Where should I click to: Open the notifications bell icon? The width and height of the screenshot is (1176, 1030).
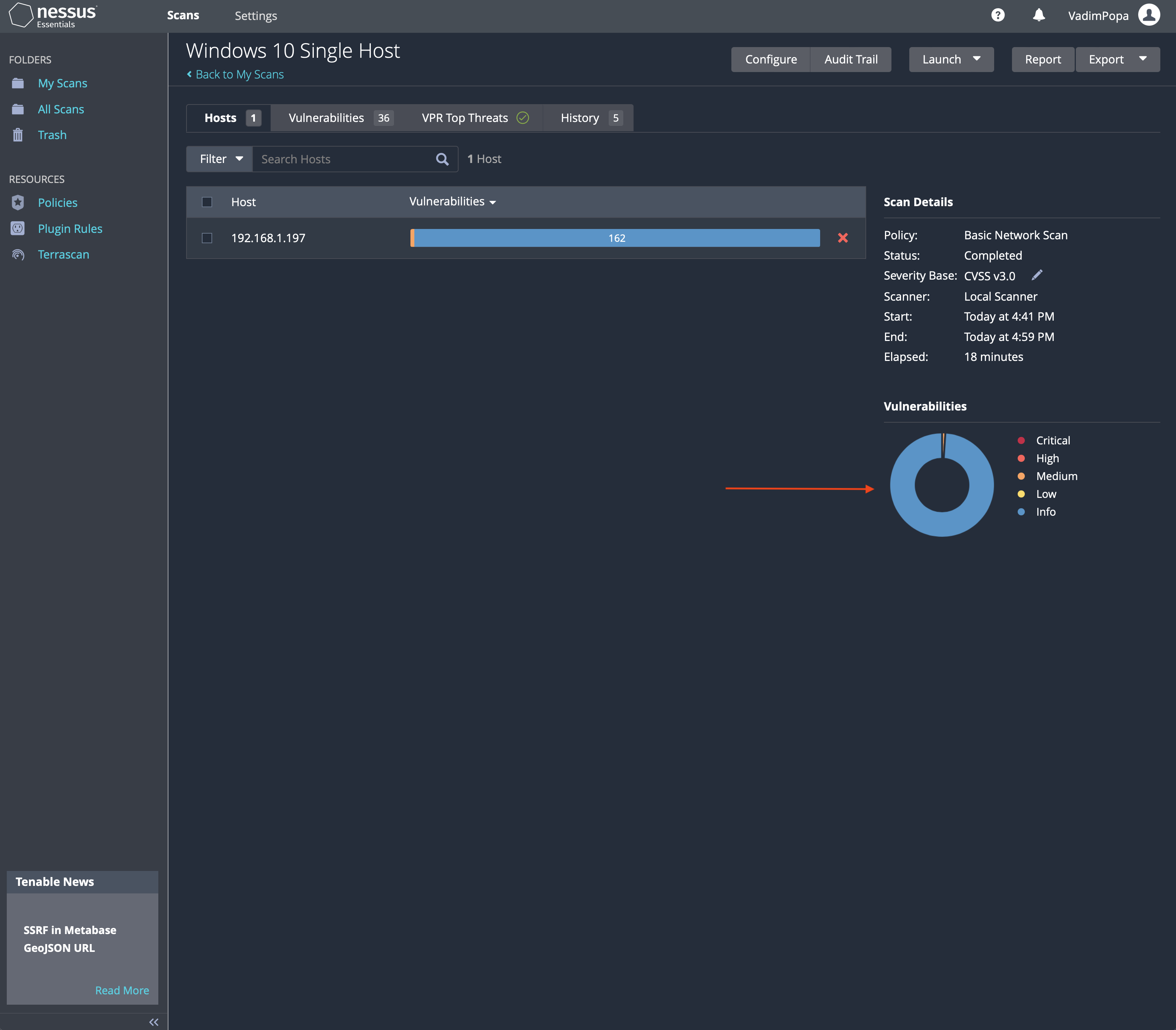[1039, 16]
